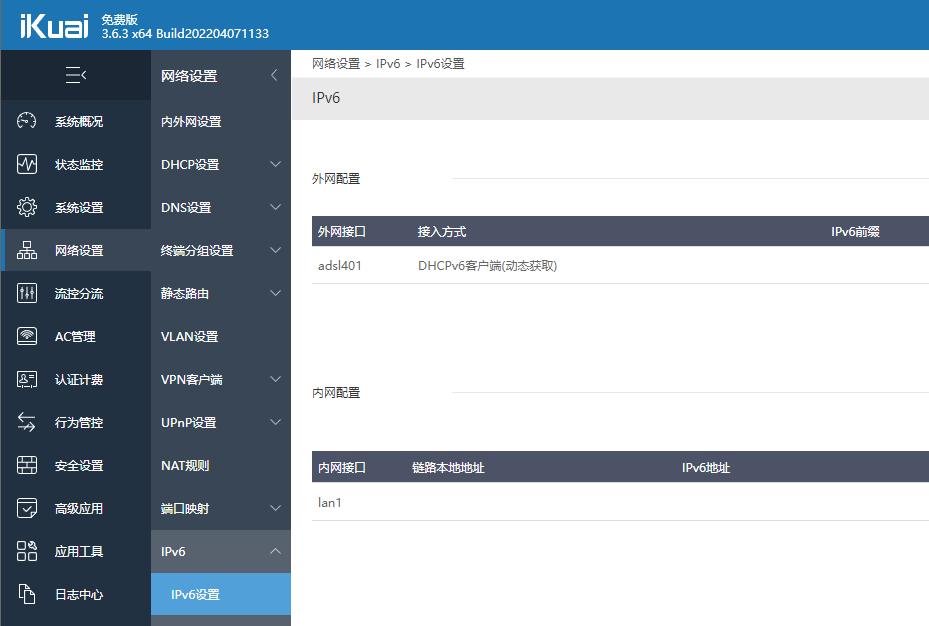929x626 pixels.
Task: Collapse the IPv6 submenu
Action: 275,551
